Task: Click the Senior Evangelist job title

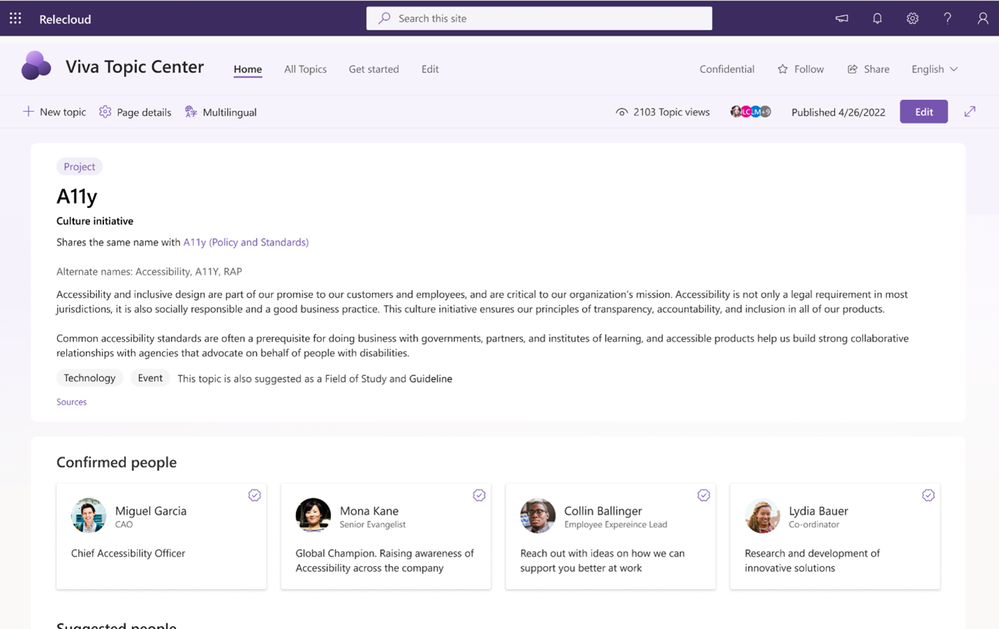Action: (373, 524)
